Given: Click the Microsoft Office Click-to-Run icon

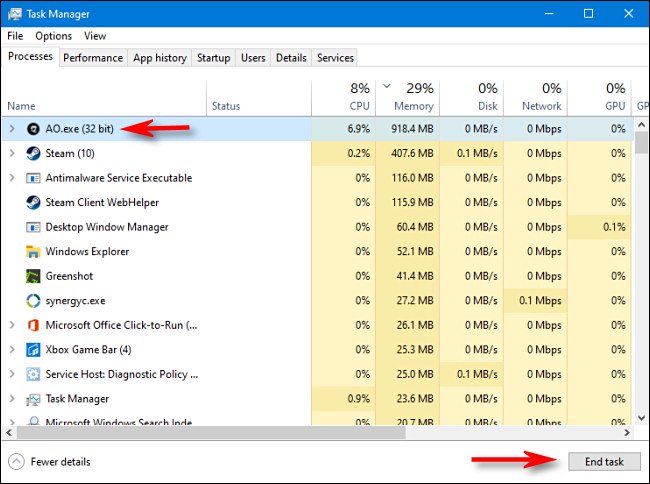Looking at the screenshot, I should pyautogui.click(x=33, y=325).
